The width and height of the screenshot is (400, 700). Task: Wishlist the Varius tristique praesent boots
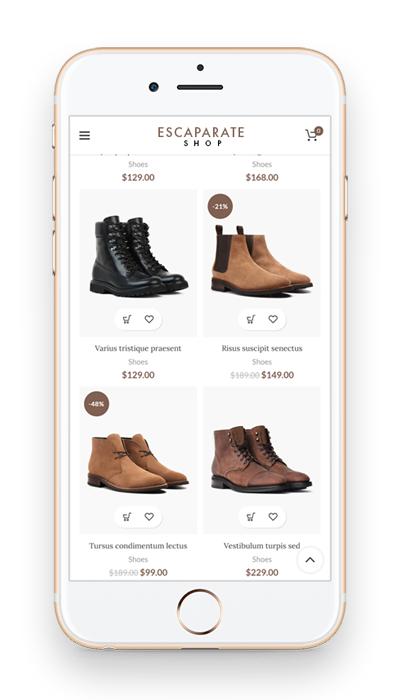point(149,319)
